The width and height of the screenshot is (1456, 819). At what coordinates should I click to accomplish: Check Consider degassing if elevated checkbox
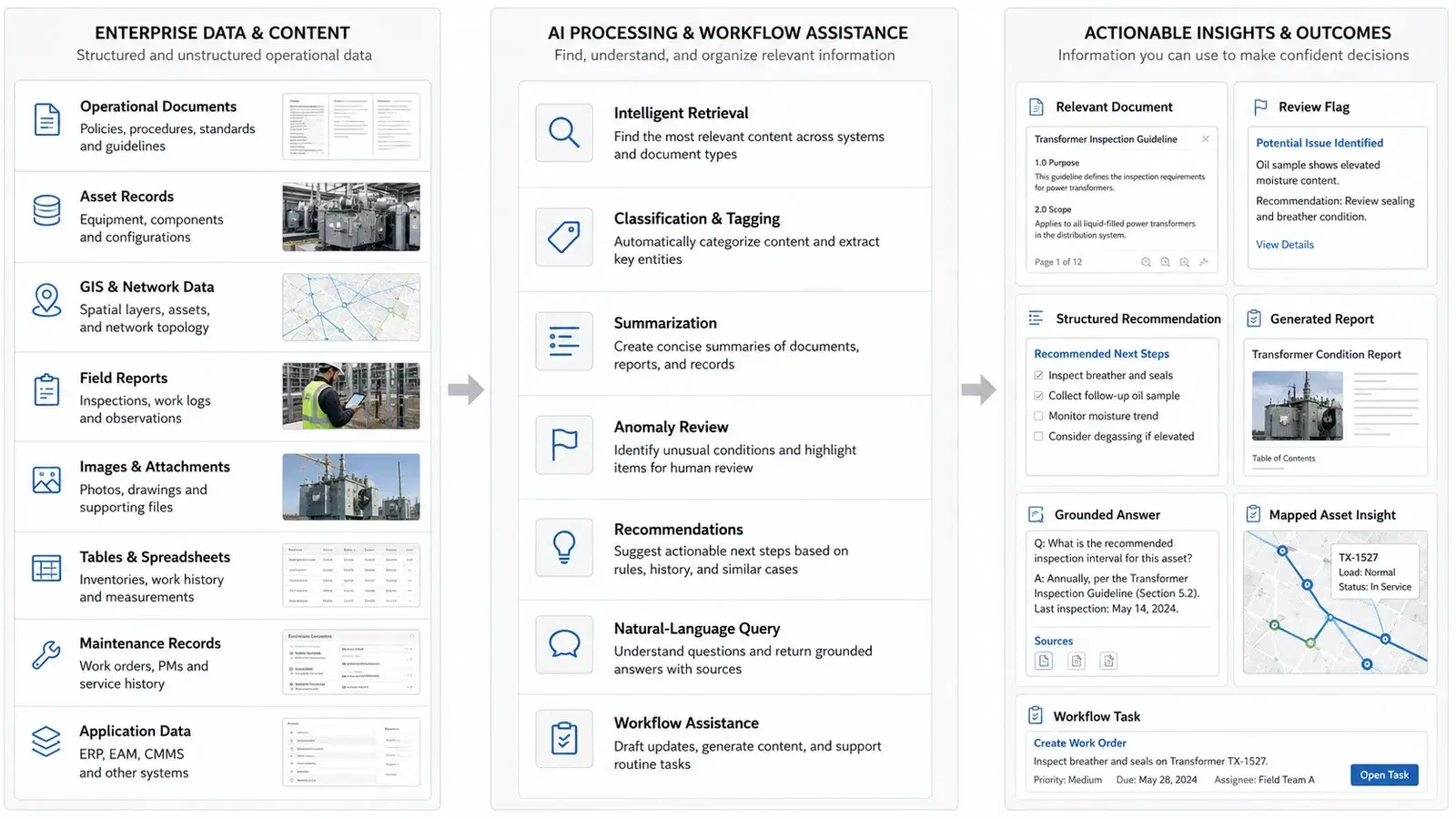(x=1038, y=436)
